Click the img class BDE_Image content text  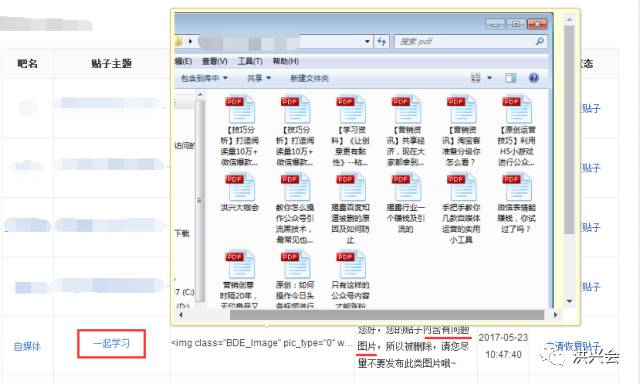[262, 343]
